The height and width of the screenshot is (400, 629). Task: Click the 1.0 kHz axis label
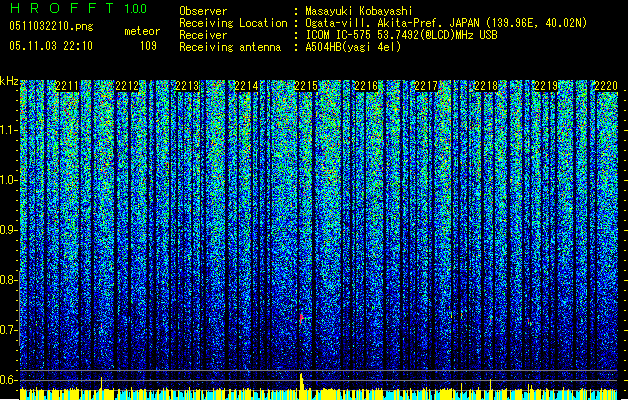[x=8, y=180]
